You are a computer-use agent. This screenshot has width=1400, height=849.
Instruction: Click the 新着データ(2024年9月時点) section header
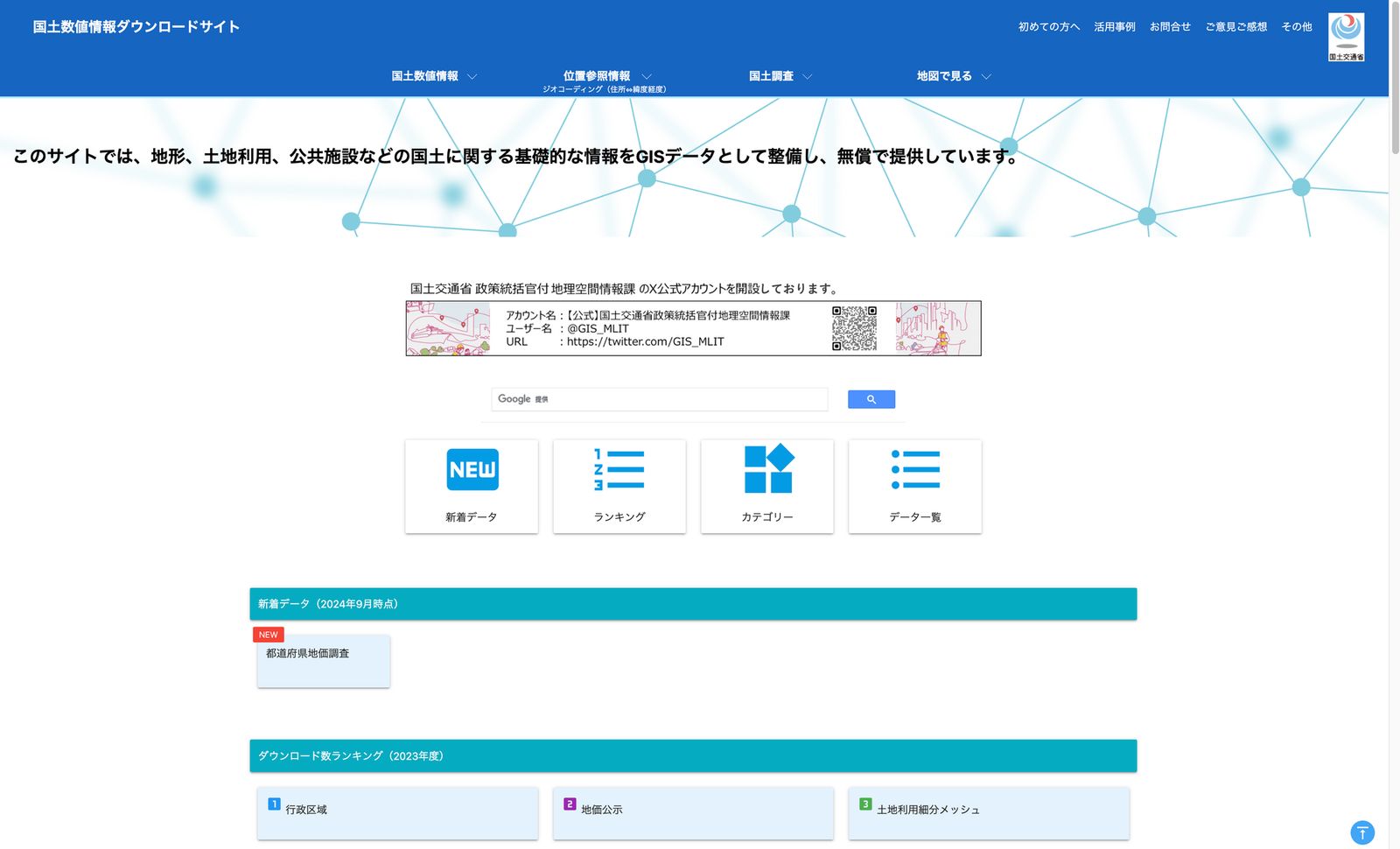[693, 604]
